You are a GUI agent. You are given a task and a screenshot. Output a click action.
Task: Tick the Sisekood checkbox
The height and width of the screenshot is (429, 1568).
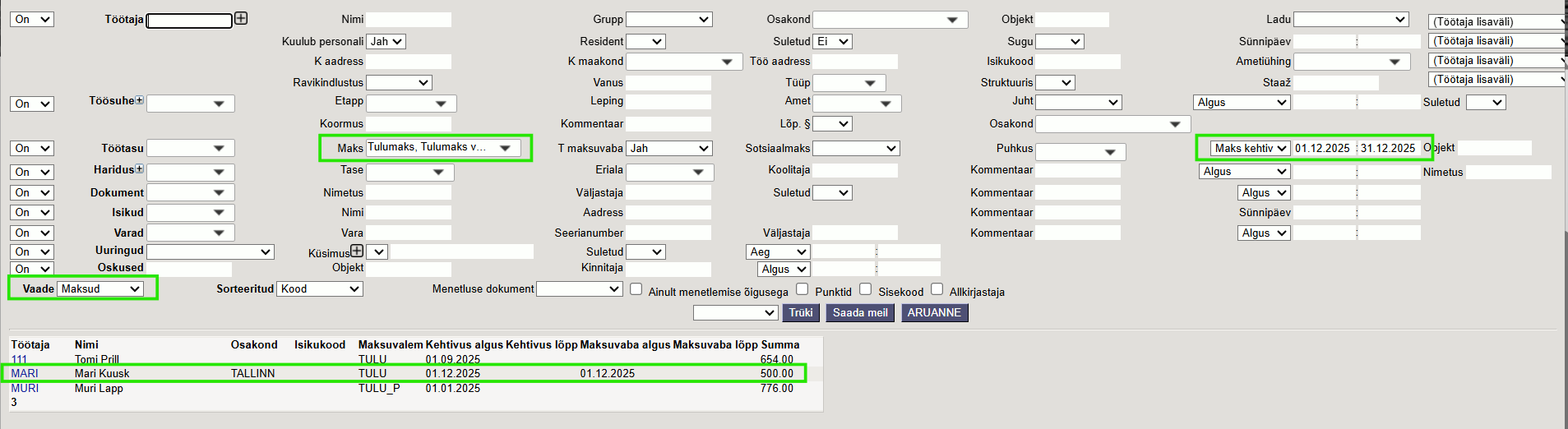click(865, 289)
